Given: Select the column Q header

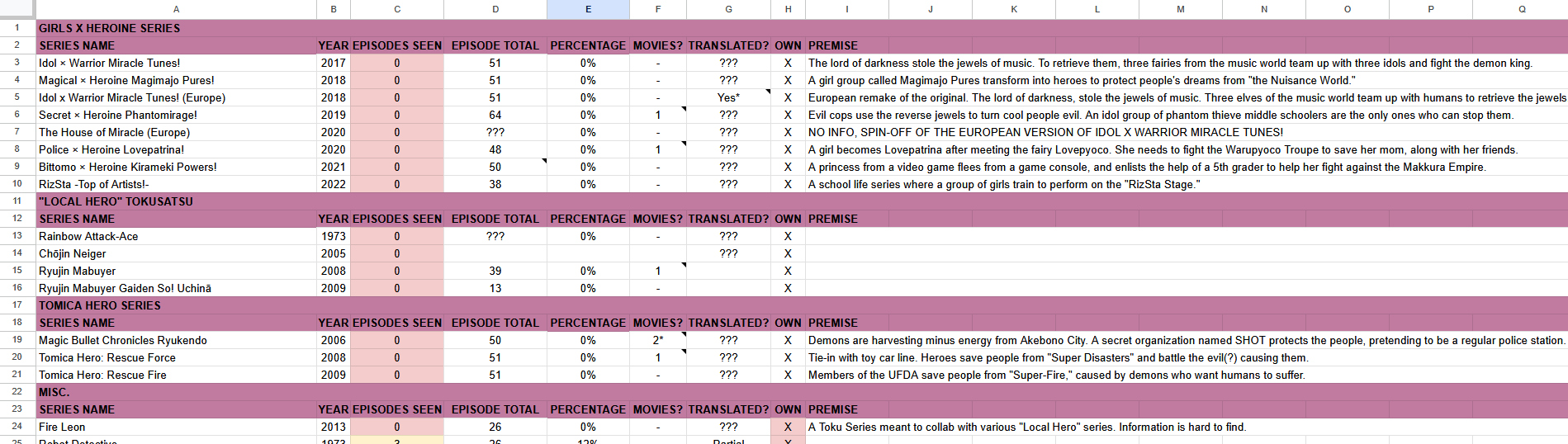Looking at the screenshot, I should tap(1521, 9).
